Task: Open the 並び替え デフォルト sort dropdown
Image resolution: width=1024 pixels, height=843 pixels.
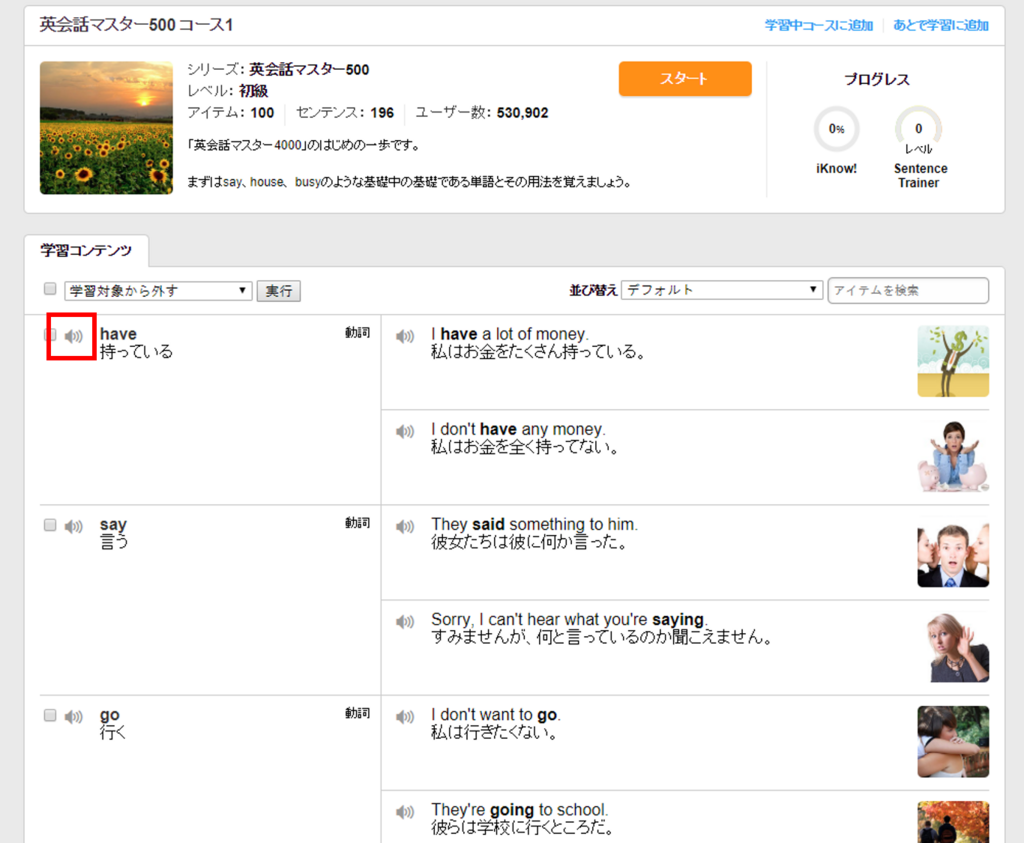Action: pyautogui.click(x=722, y=289)
